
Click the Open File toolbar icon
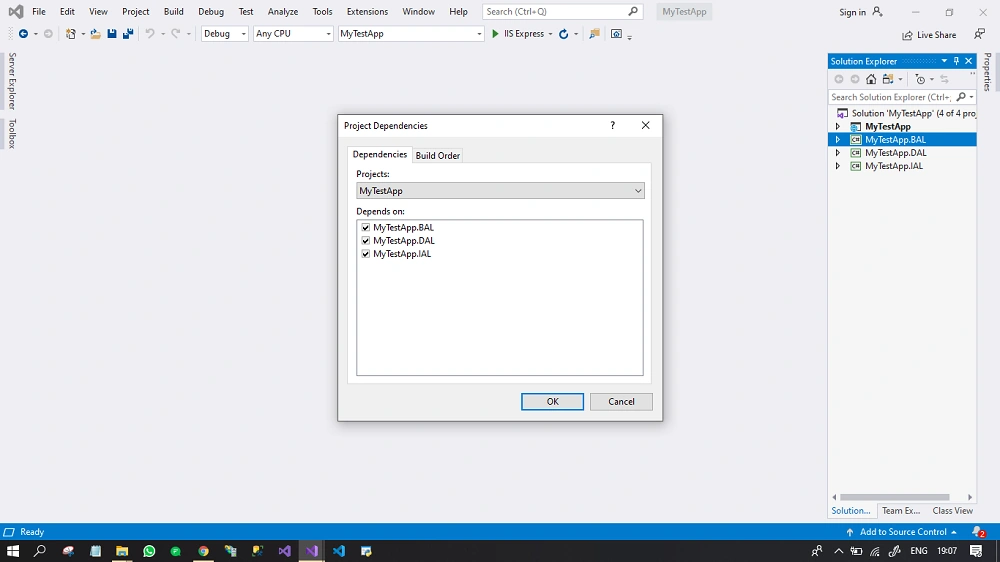(95, 34)
